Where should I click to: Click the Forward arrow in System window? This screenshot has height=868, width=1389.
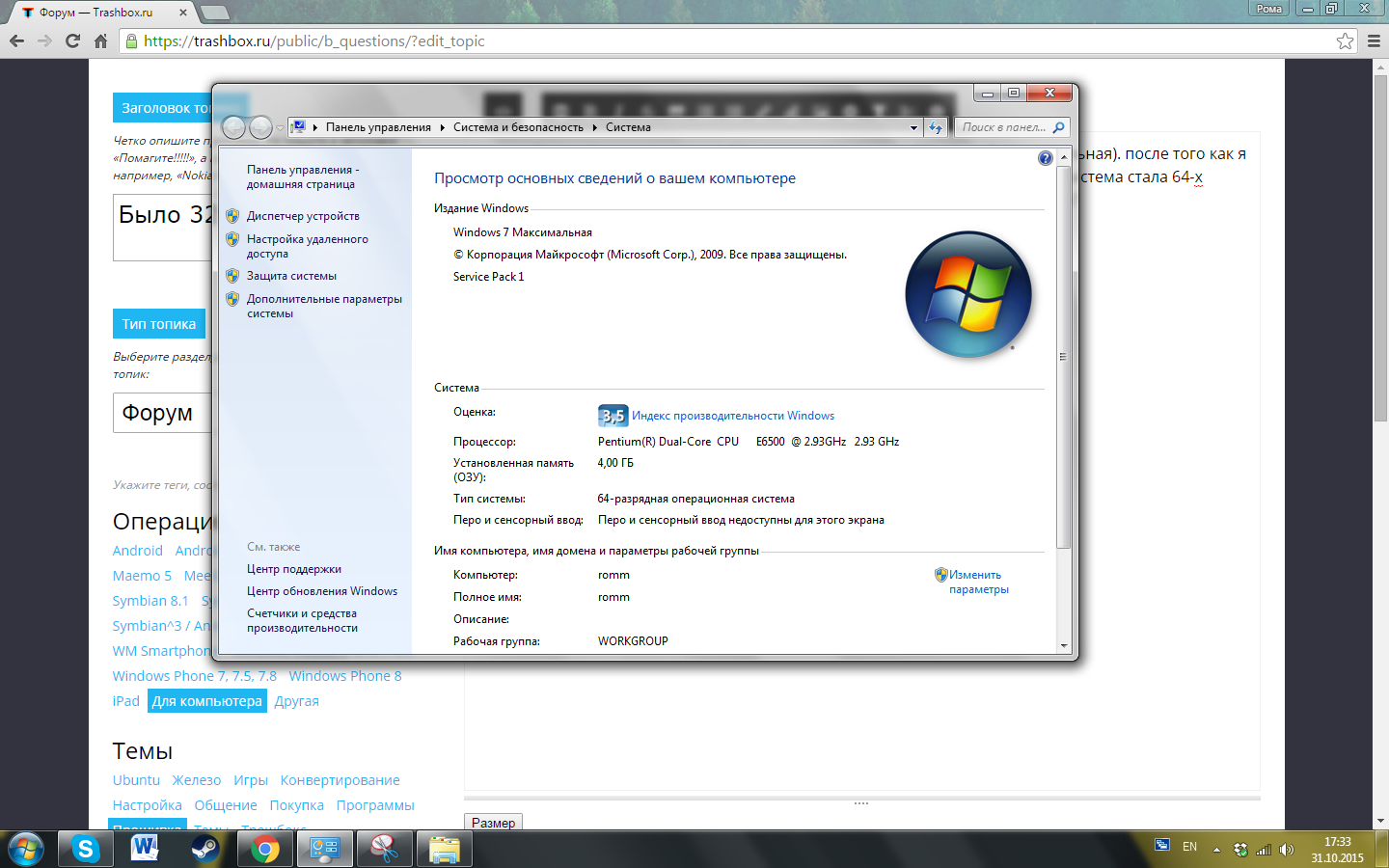click(x=260, y=127)
